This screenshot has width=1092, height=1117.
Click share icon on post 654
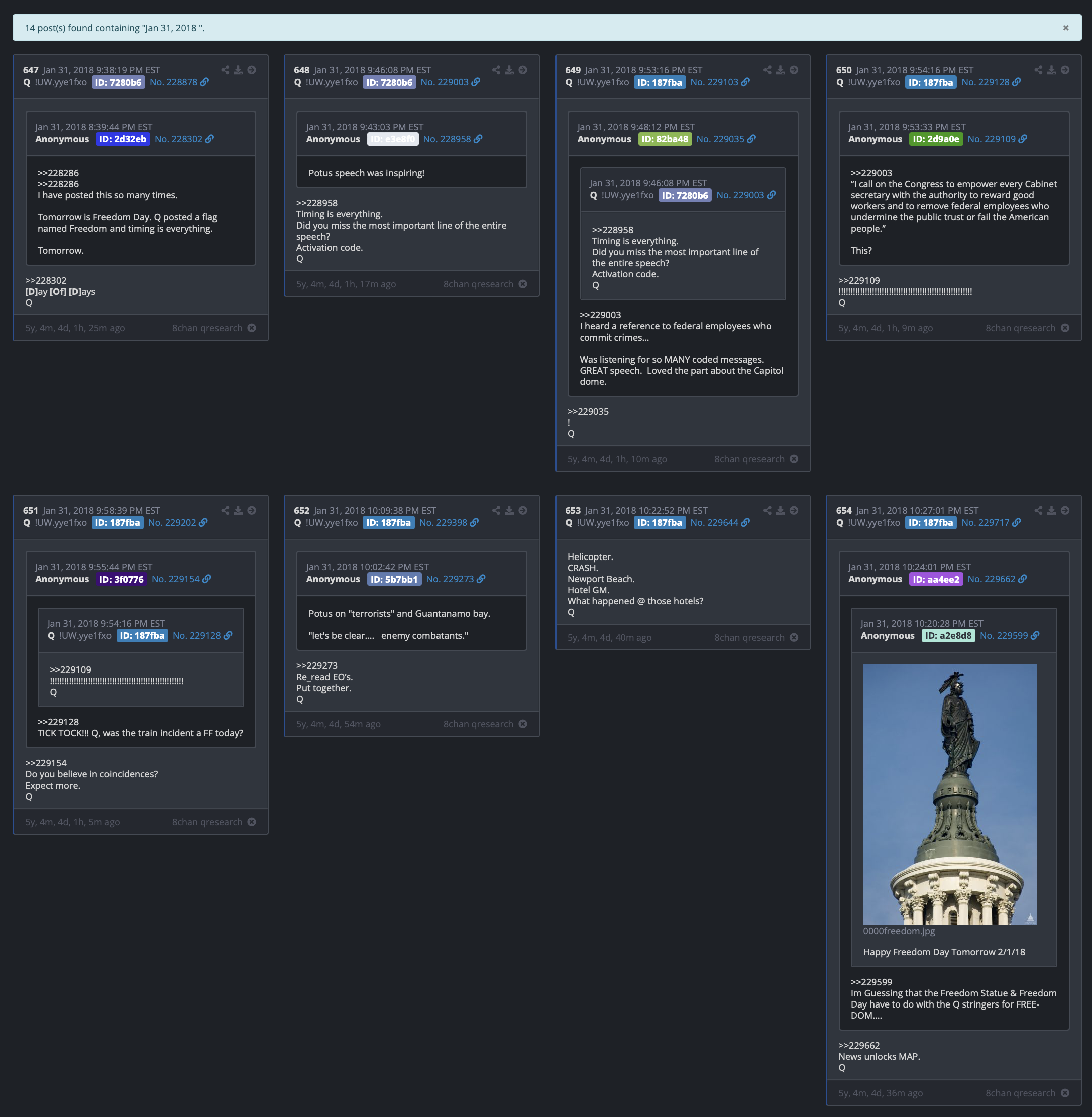click(x=1039, y=510)
